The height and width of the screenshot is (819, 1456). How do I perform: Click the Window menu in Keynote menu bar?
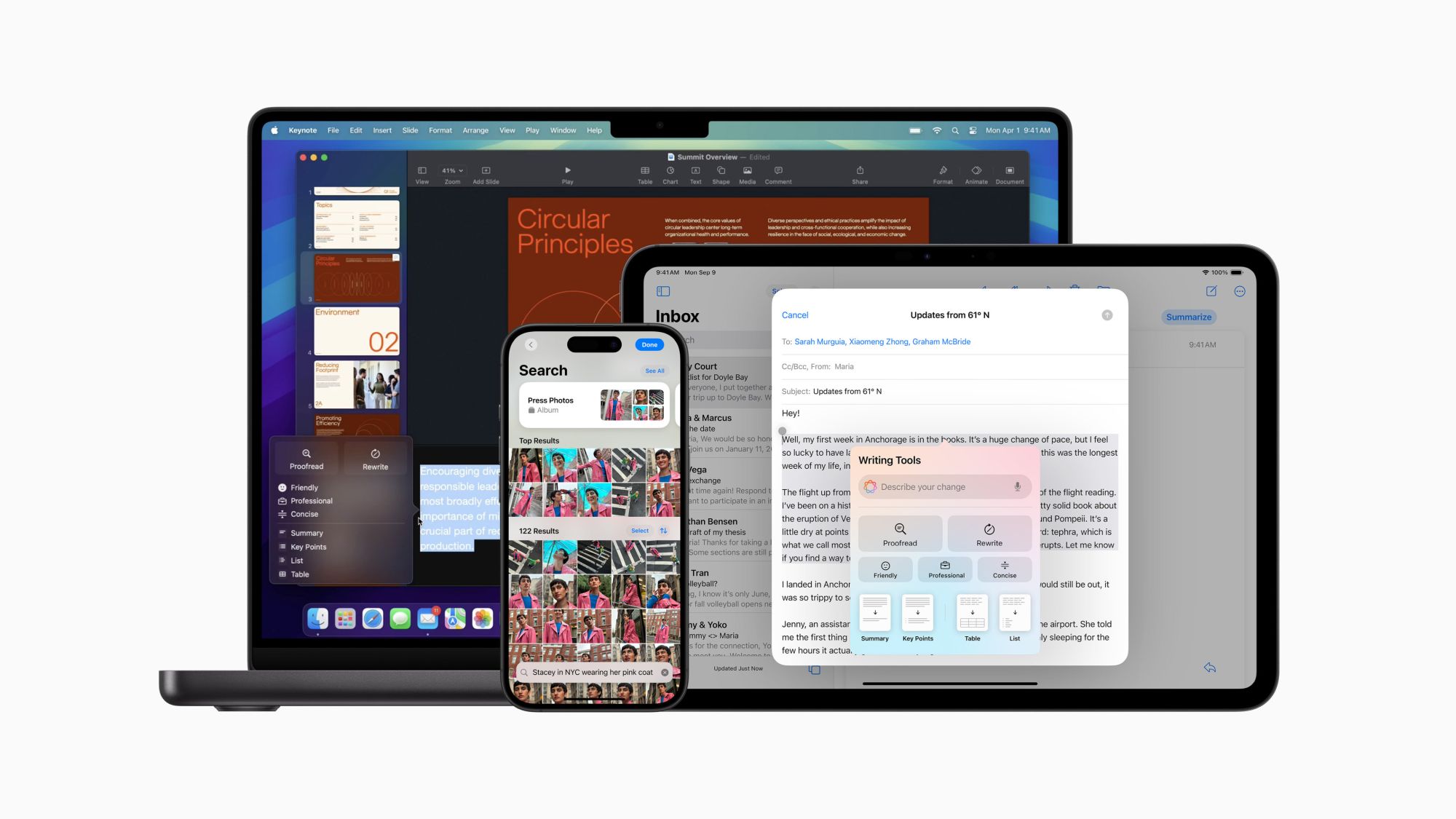coord(563,129)
